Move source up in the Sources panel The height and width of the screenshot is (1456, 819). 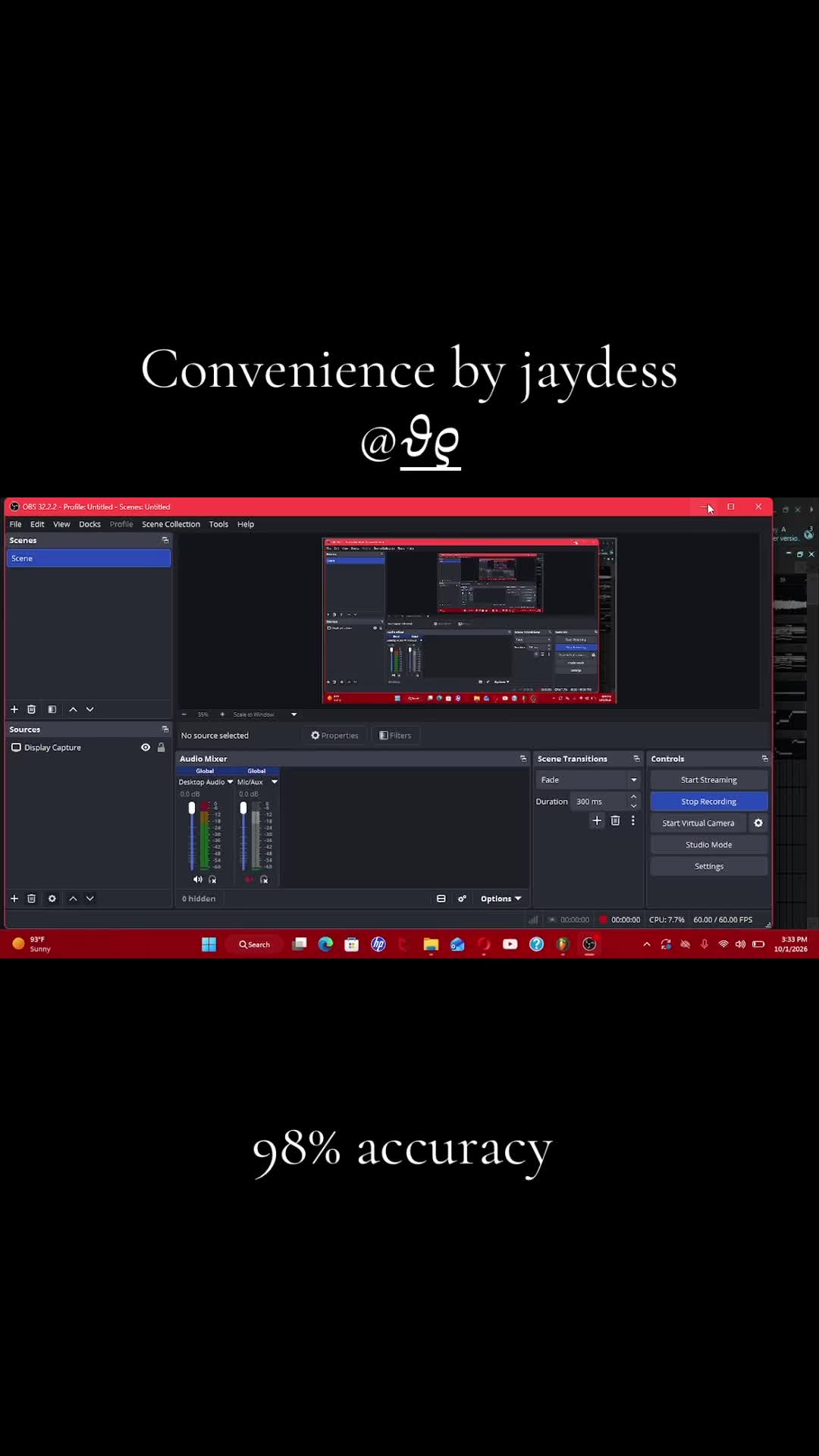click(73, 899)
